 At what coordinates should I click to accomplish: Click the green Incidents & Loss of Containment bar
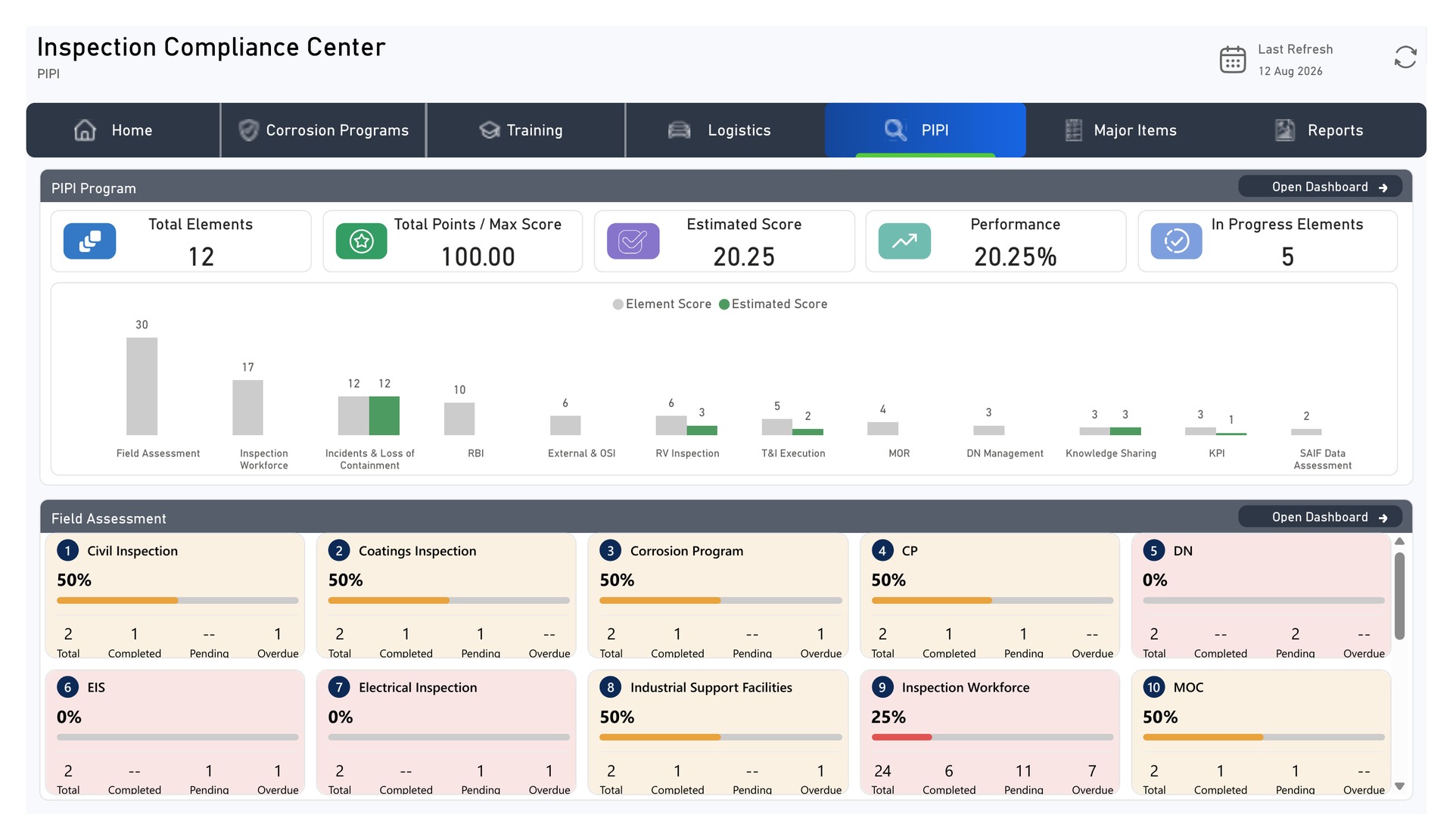(x=384, y=415)
